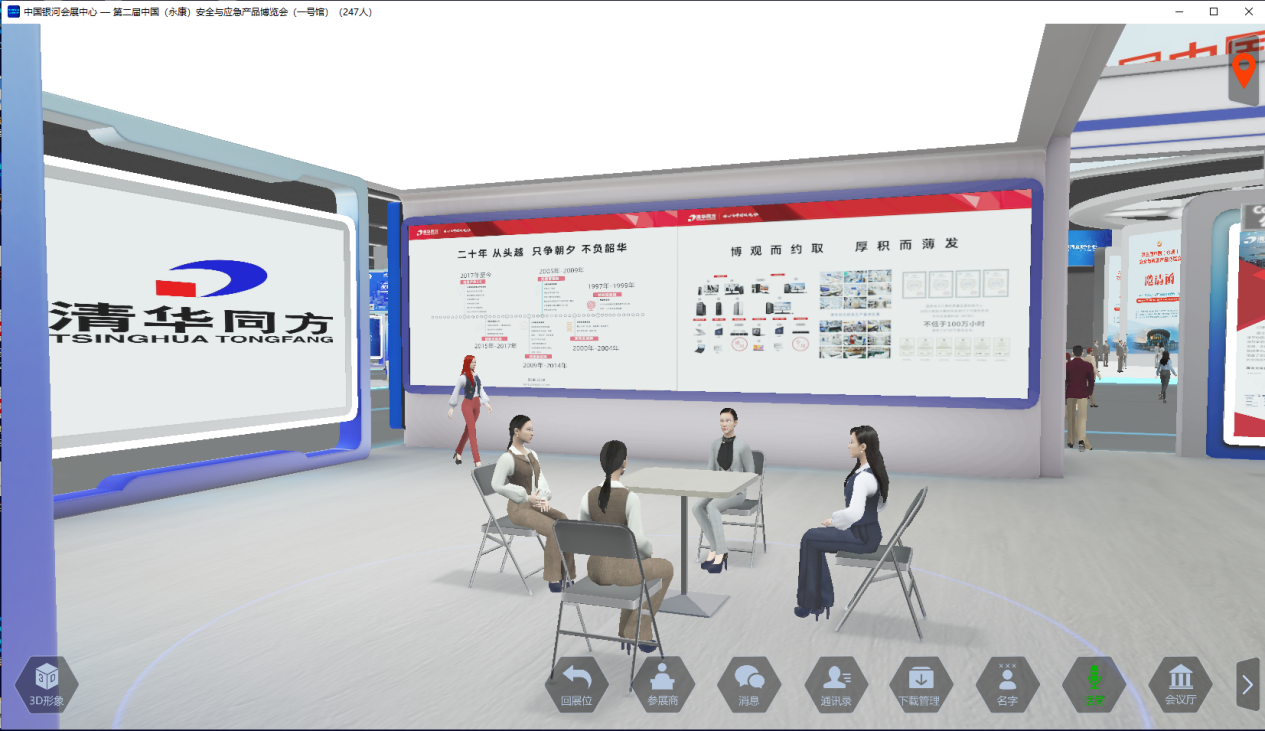Open the 通讯录 contacts icon
The image size is (1265, 731).
click(x=836, y=685)
